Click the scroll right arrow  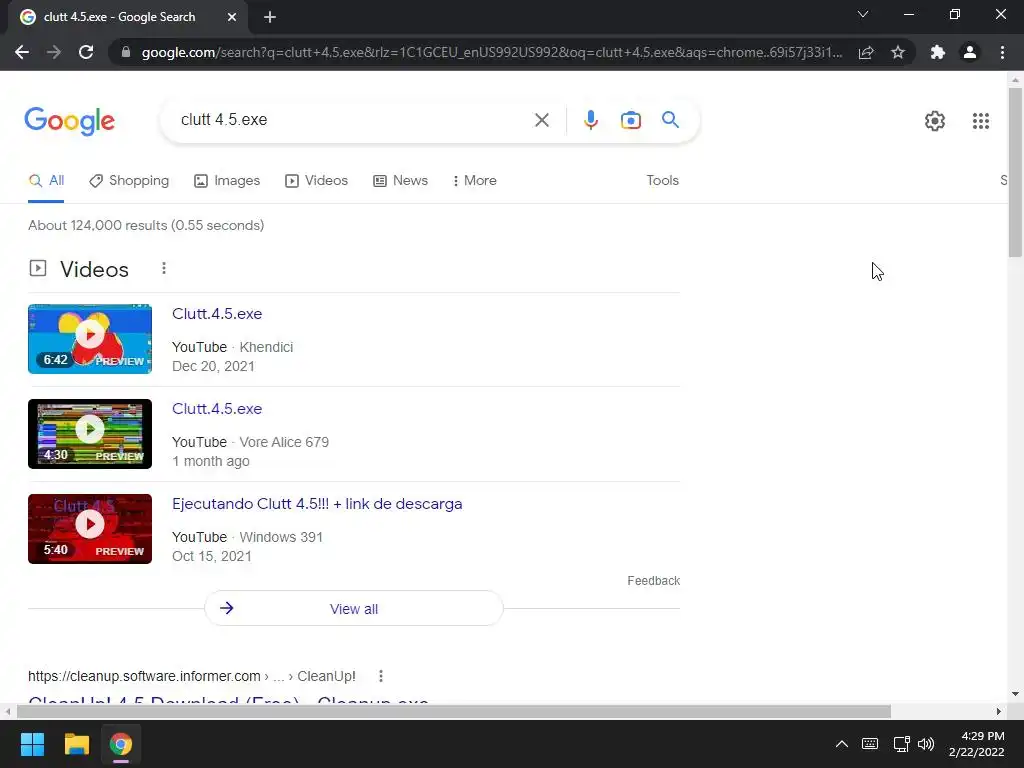pos(999,712)
